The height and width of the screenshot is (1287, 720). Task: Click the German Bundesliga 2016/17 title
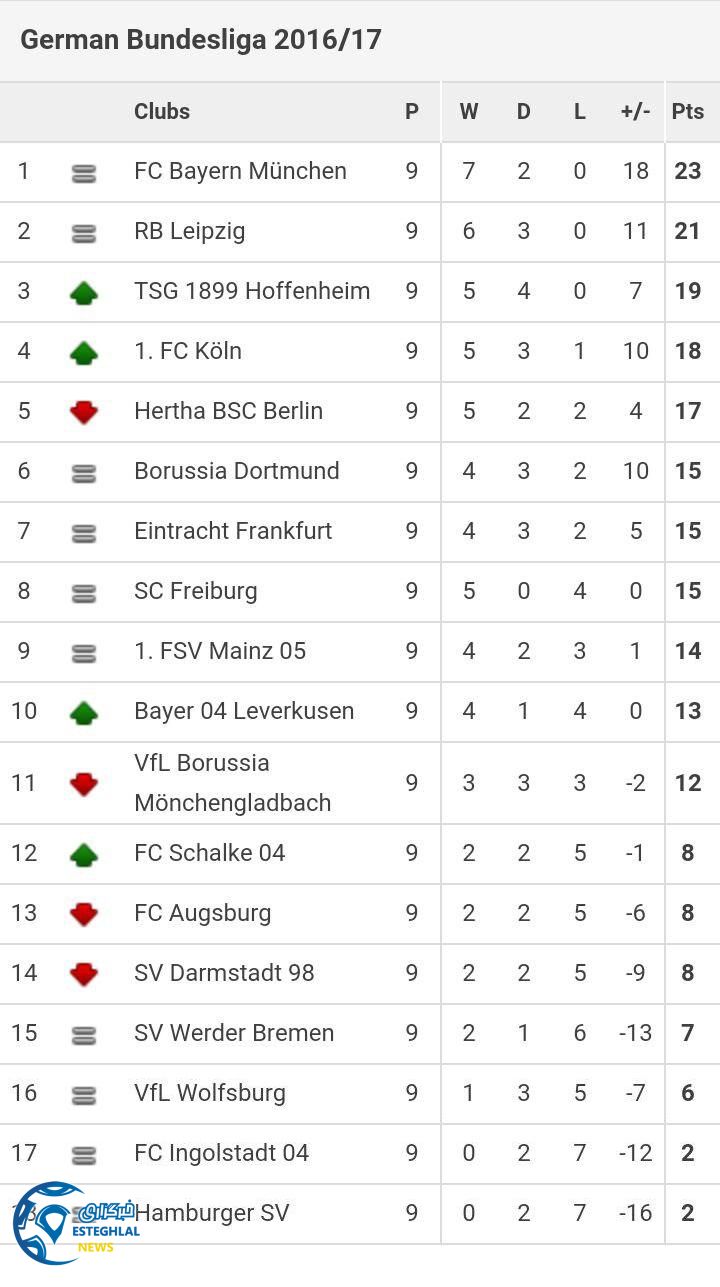201,40
